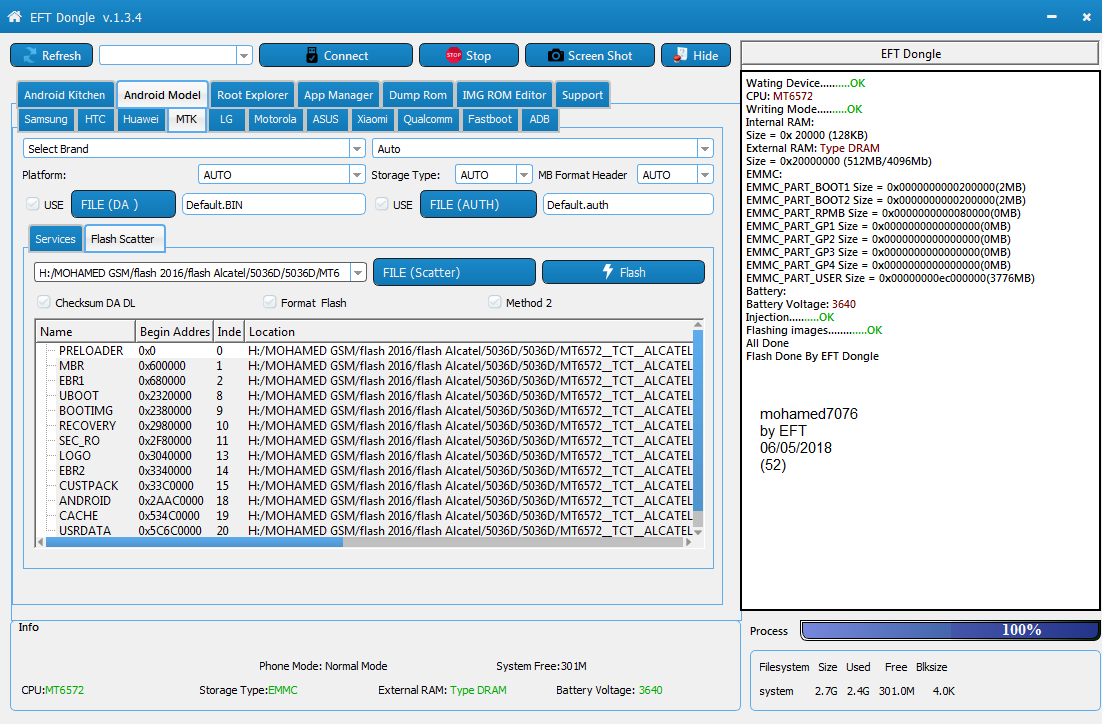Screen dimensions: 1102x724
Task: Click the home icon in title bar
Action: pyautogui.click(x=14, y=16)
